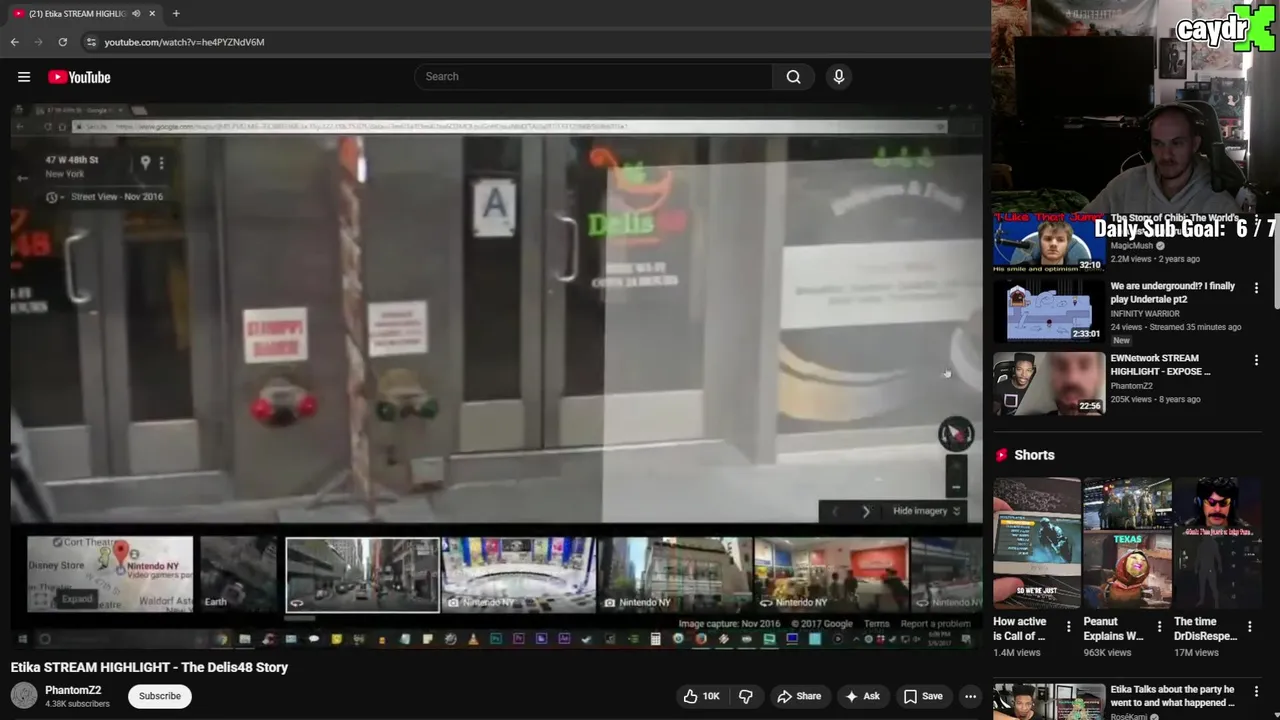The image size is (1280, 720).
Task: Open more actions menu under video
Action: tap(970, 696)
